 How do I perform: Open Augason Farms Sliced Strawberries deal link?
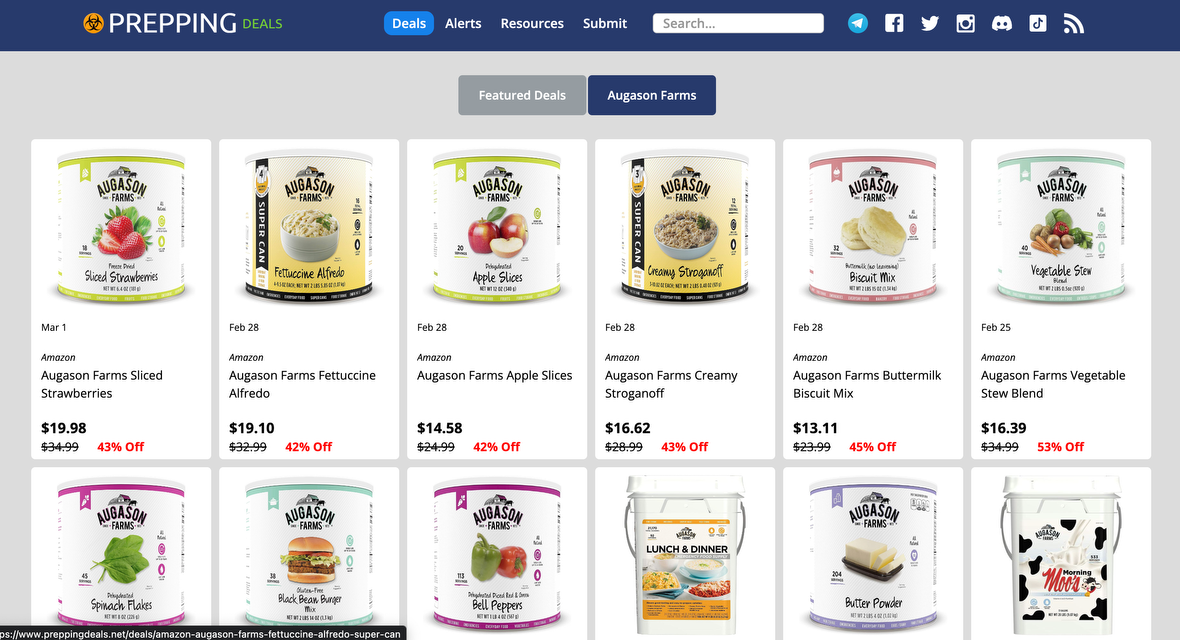click(102, 384)
